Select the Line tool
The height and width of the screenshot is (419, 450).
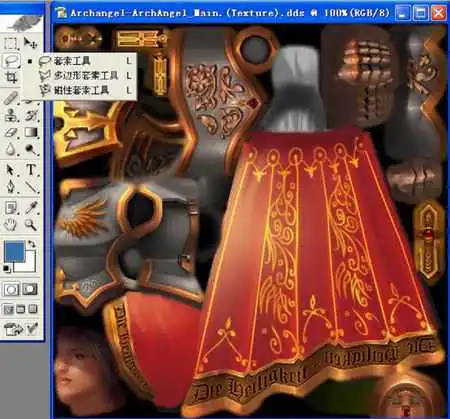31,187
